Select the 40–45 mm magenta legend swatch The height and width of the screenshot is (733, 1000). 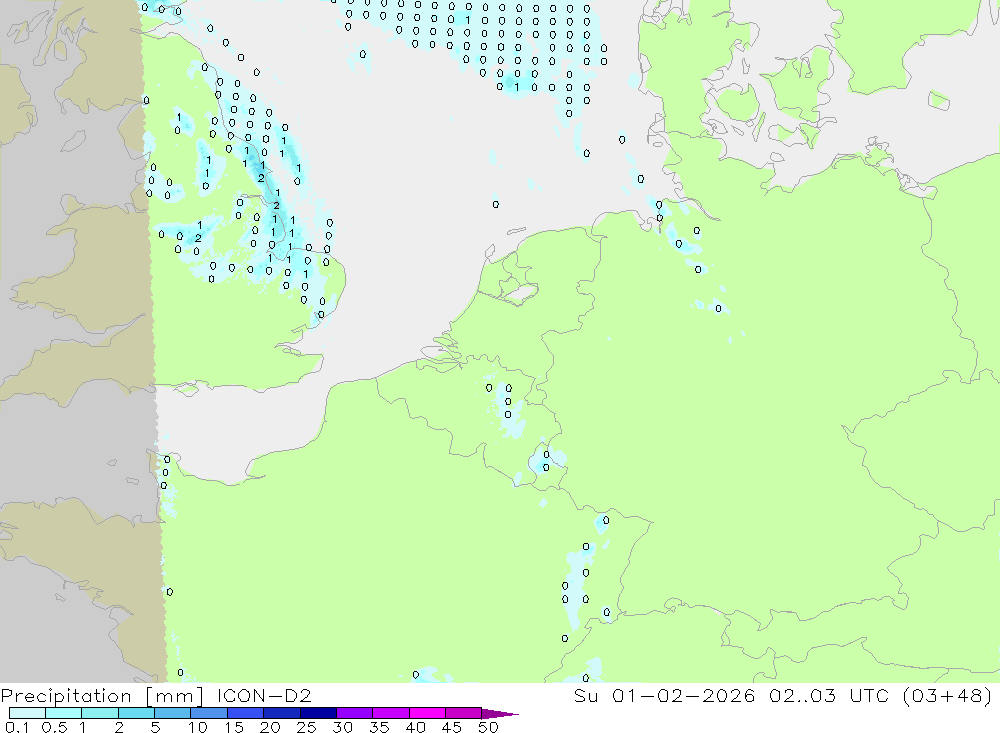click(x=427, y=713)
